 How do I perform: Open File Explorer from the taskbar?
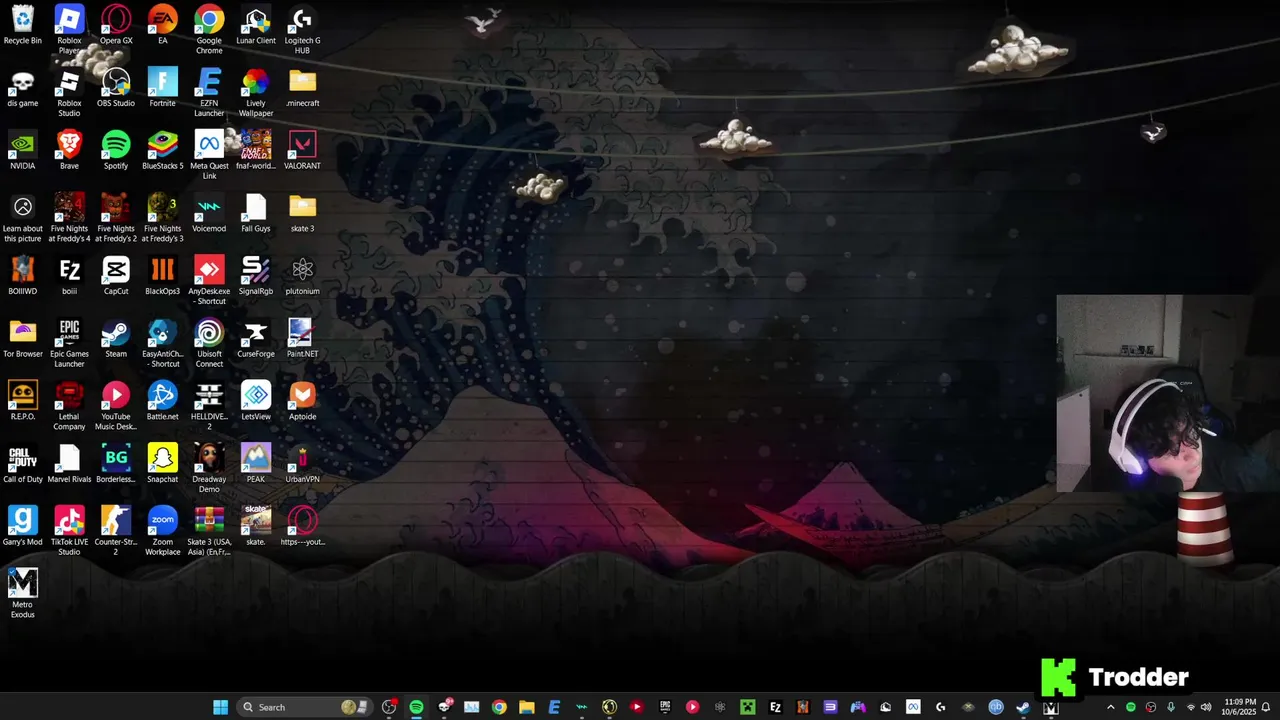click(x=526, y=707)
